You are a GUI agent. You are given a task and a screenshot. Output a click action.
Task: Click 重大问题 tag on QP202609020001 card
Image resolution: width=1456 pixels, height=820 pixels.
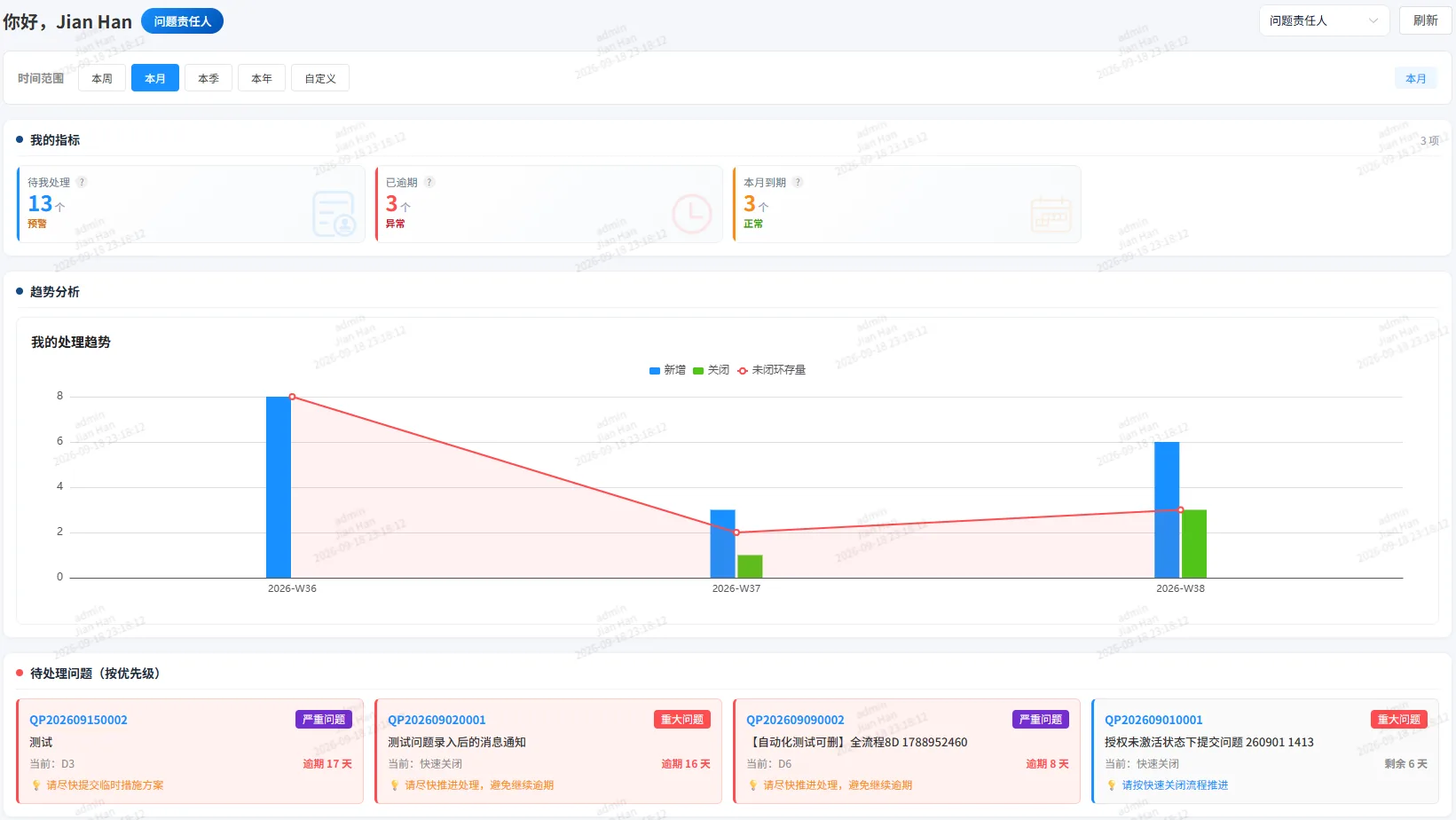pos(682,720)
